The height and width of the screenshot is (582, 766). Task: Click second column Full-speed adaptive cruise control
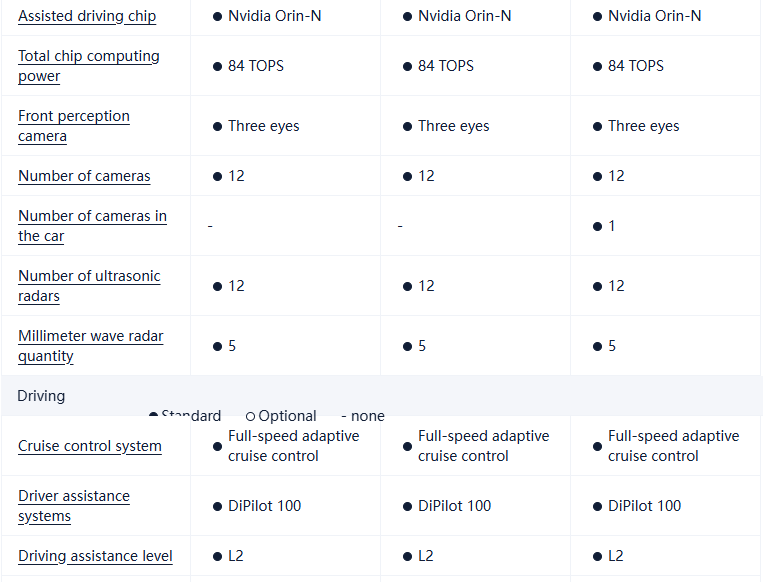click(x=483, y=446)
